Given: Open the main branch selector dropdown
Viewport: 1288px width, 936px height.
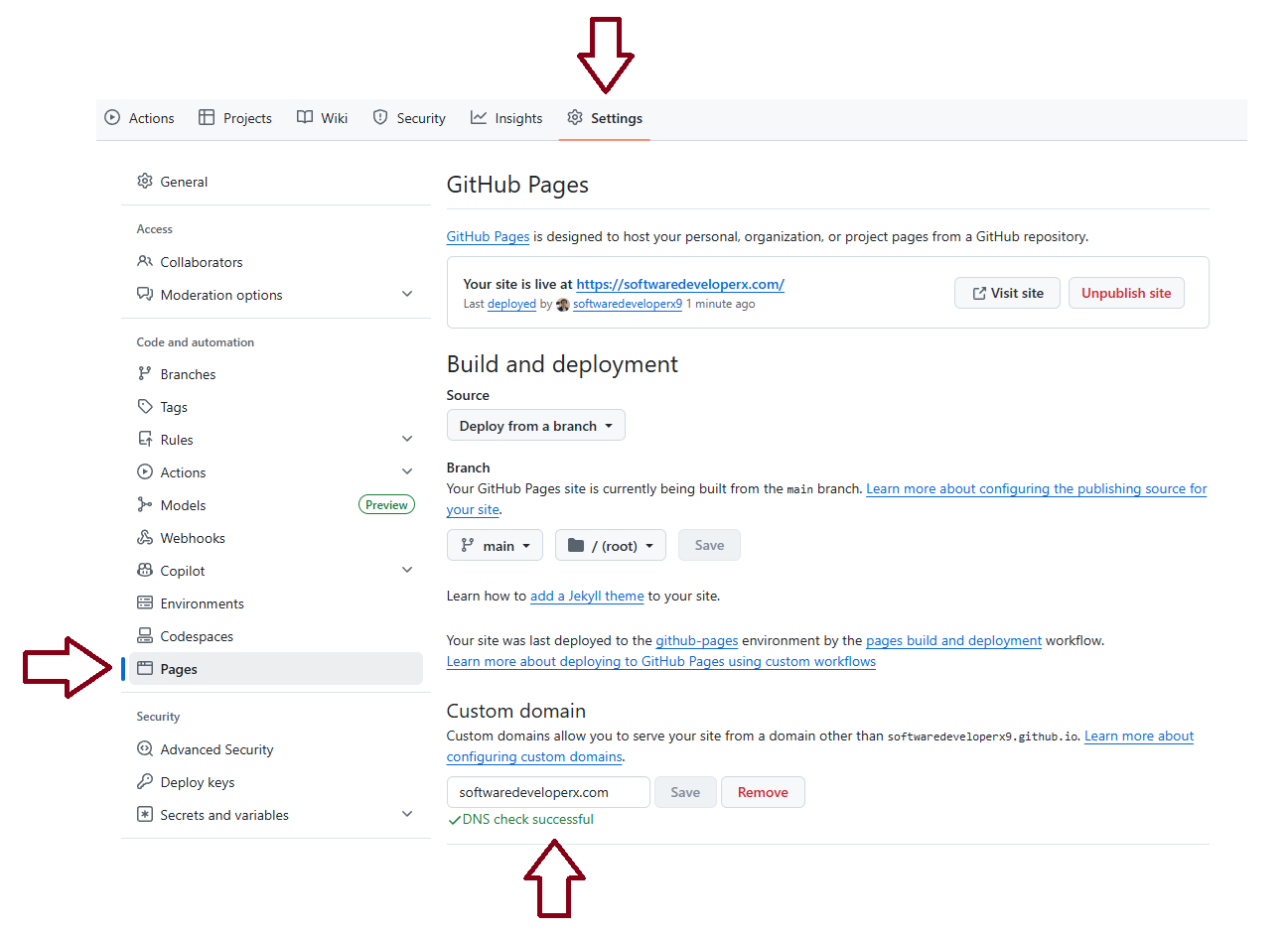Looking at the screenshot, I should [x=495, y=546].
